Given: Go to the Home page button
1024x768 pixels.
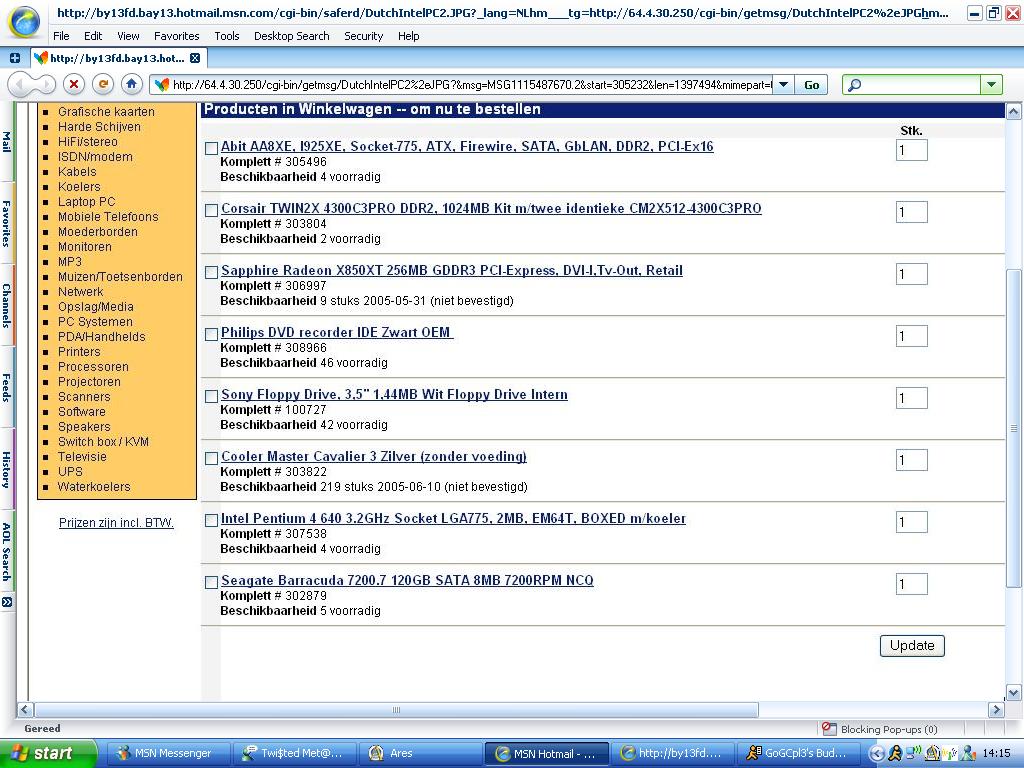Looking at the screenshot, I should click(131, 84).
